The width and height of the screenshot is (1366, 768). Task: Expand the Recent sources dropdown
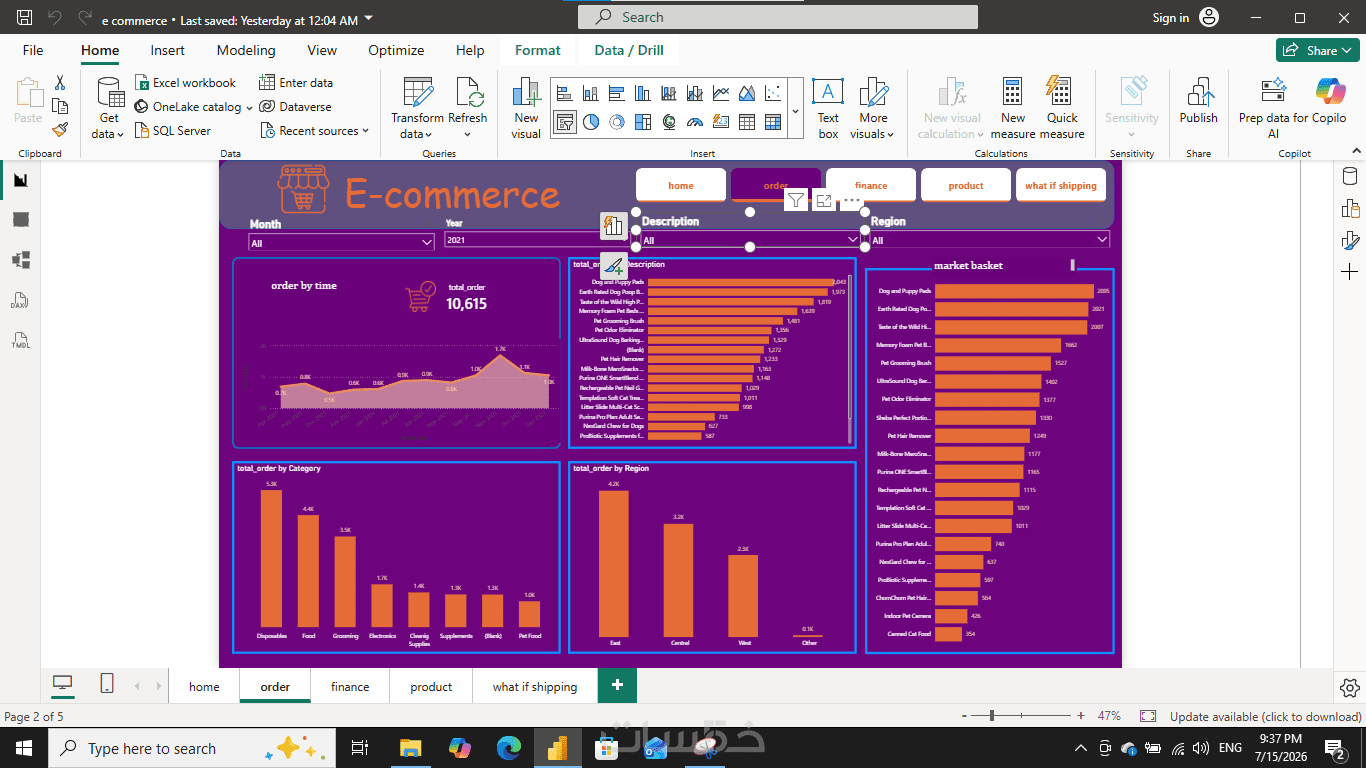coord(315,131)
